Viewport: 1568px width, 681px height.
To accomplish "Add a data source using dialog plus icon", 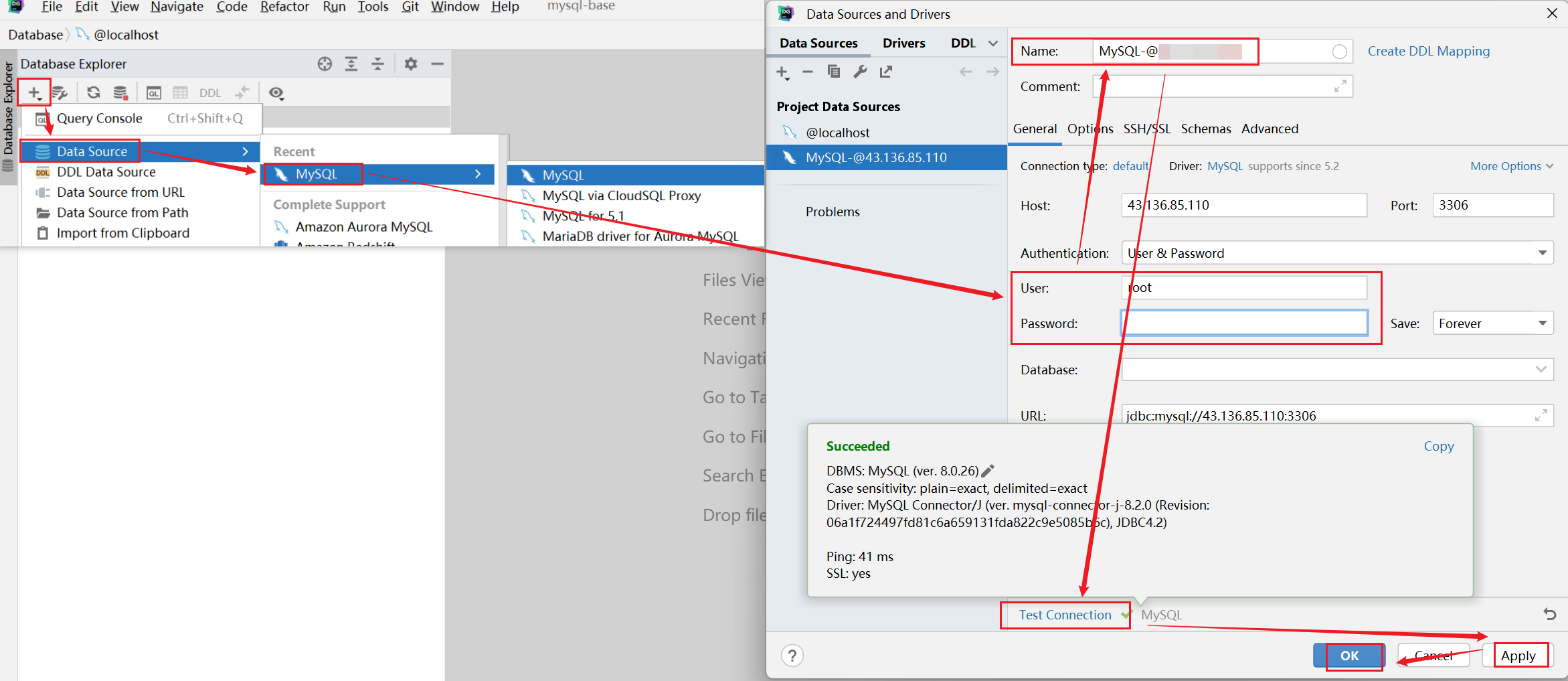I will point(782,72).
